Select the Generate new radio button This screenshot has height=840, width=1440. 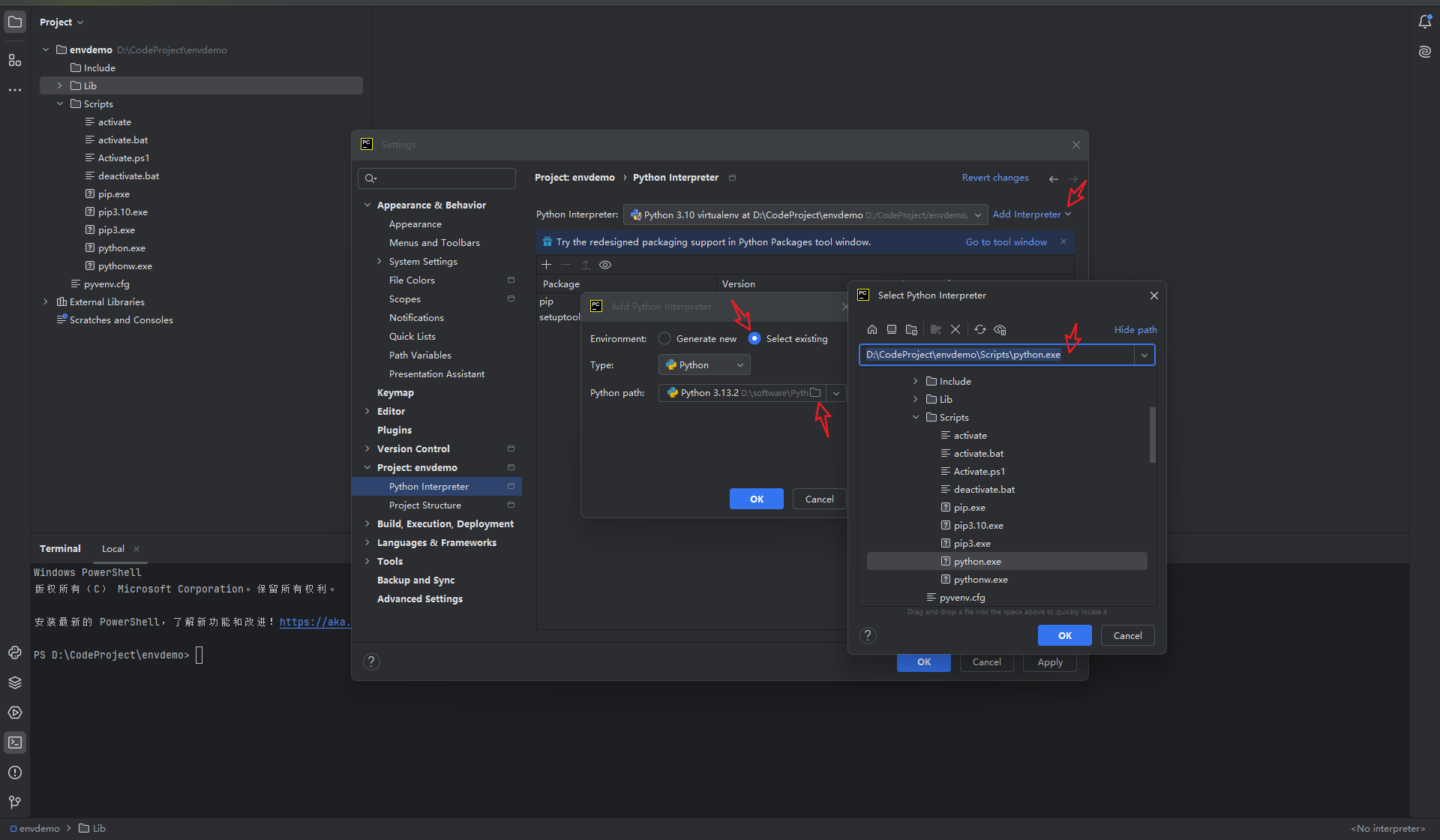coord(664,339)
